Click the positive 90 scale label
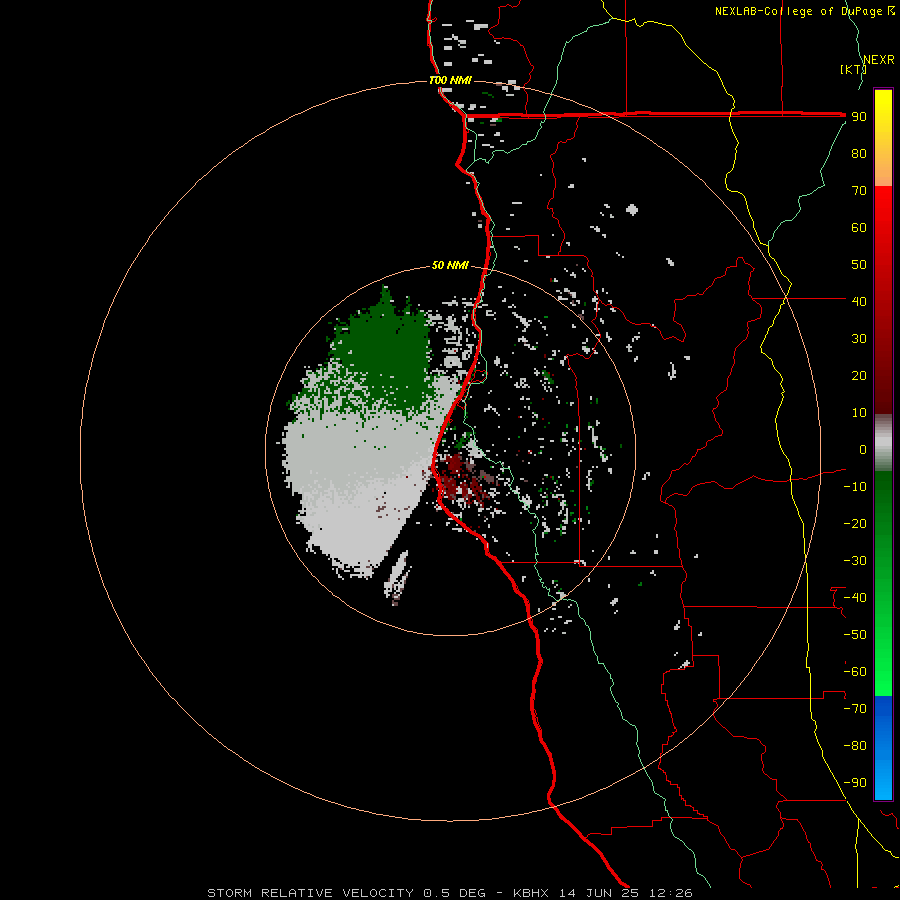The image size is (900, 900). [x=859, y=117]
